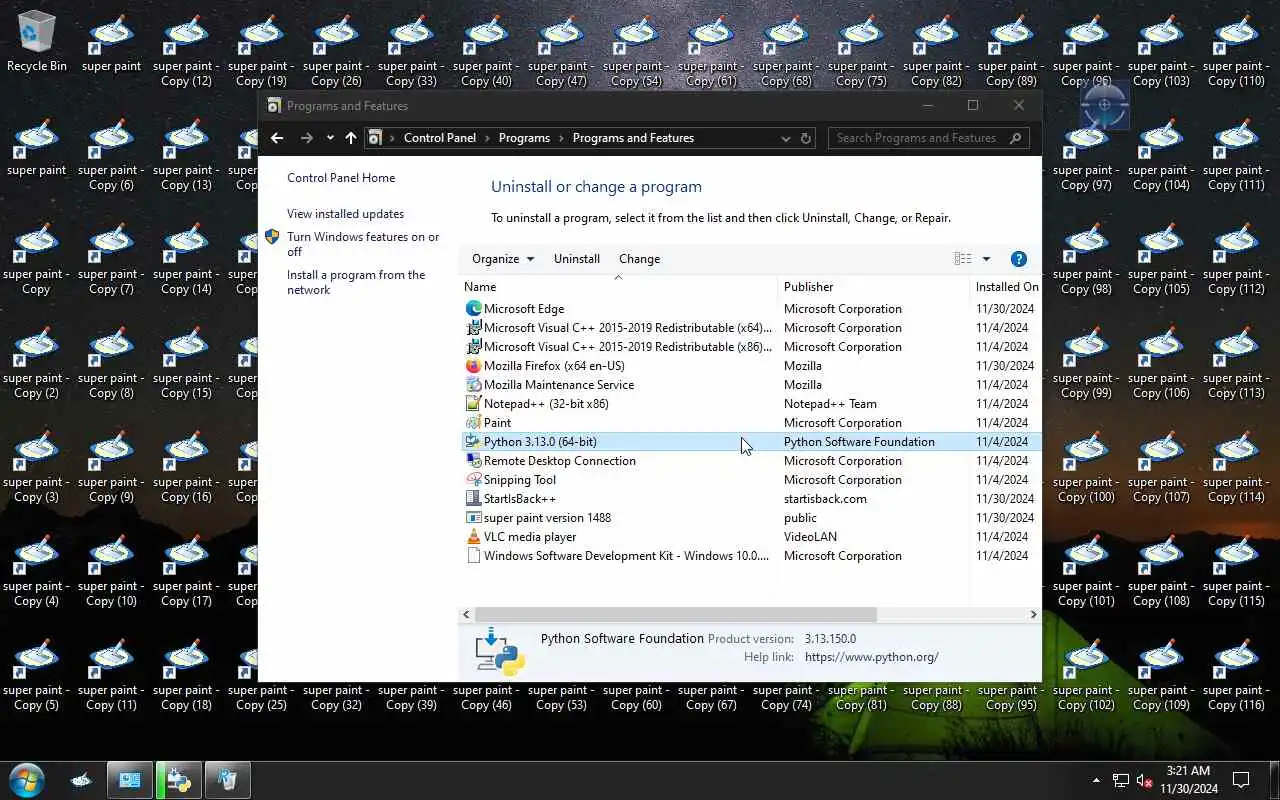Select Microsoft Visual C++ 2015-2019 Redistributable (x64) row

tap(750, 328)
